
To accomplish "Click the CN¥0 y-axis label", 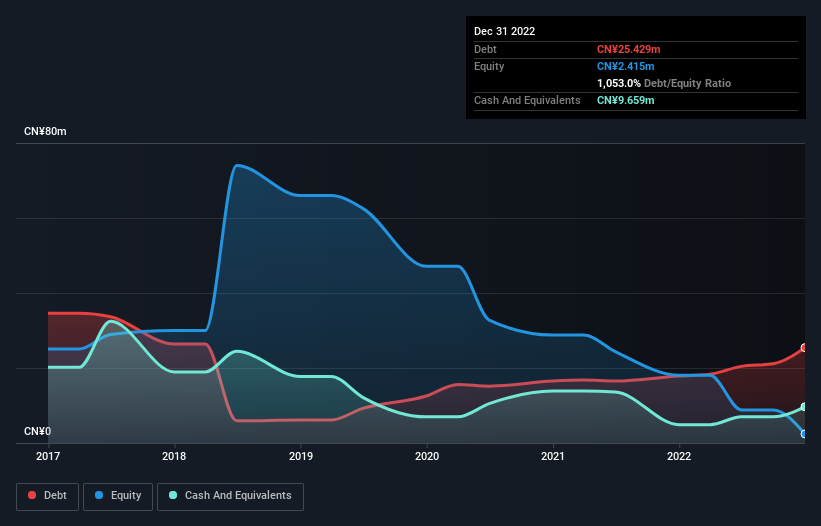I will coord(37,431).
